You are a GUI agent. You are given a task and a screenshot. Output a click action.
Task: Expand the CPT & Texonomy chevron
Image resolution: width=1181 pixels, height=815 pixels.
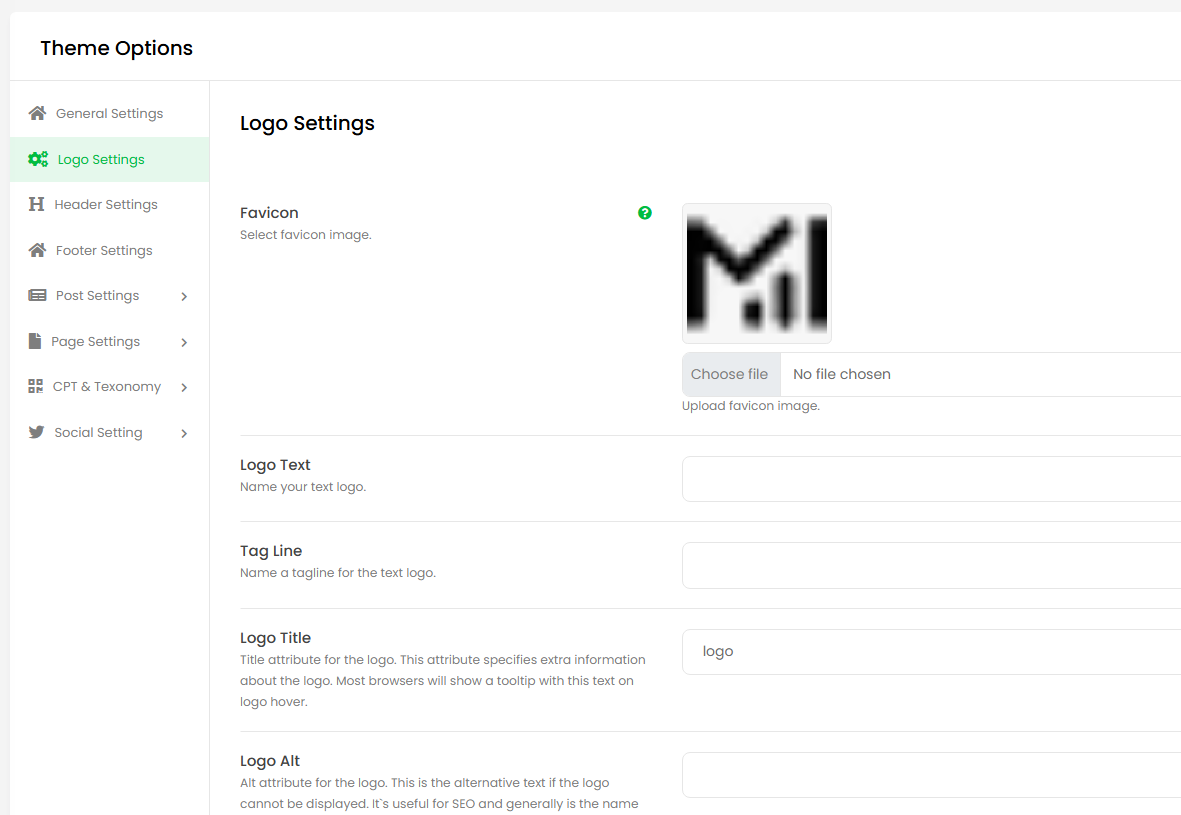[184, 387]
